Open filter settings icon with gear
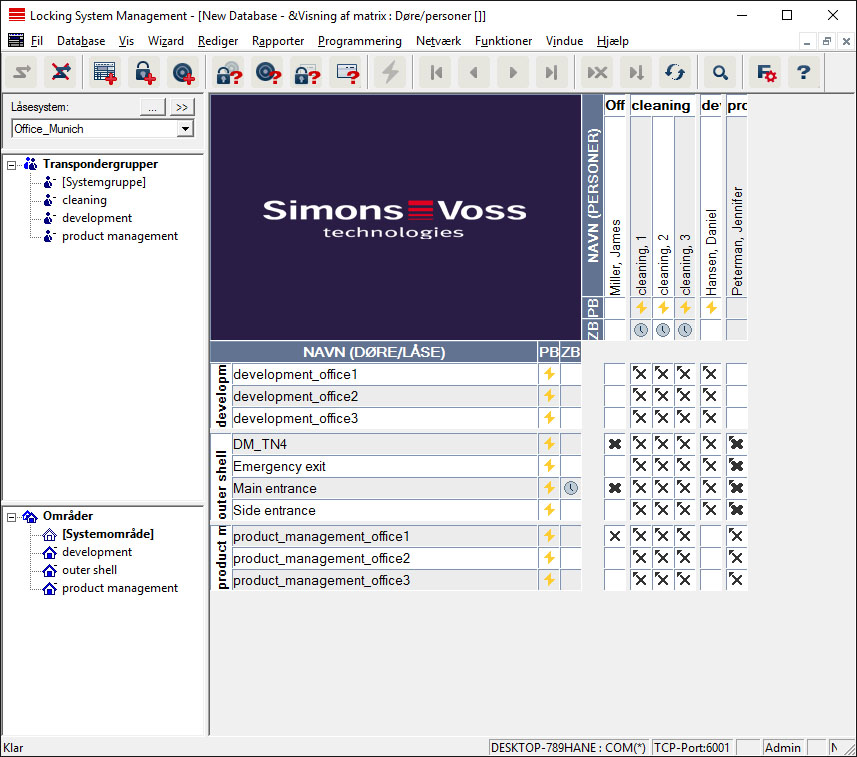 (x=766, y=72)
